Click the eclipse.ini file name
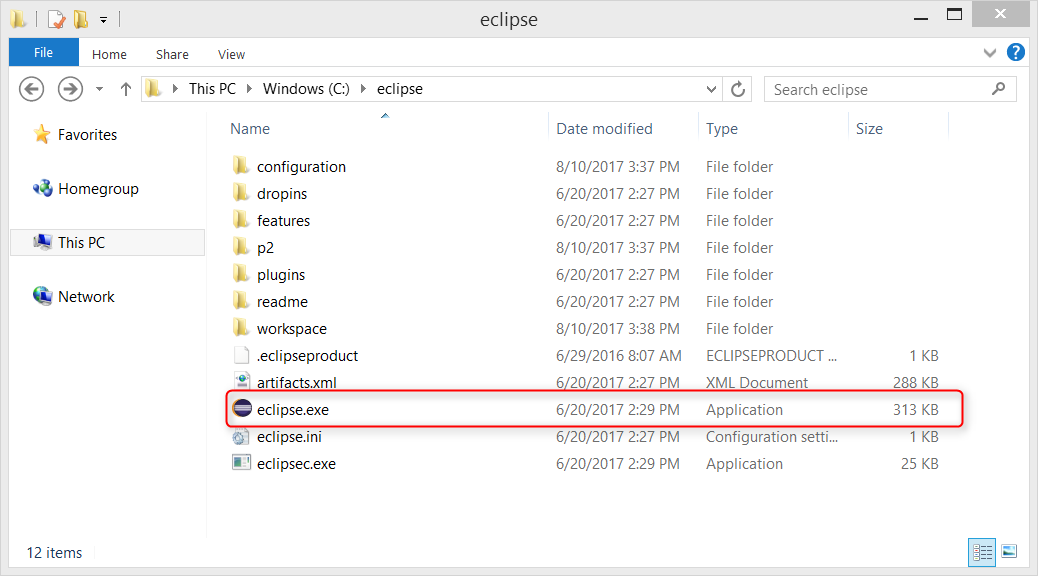Screen dimensions: 1038x576 click(289, 437)
